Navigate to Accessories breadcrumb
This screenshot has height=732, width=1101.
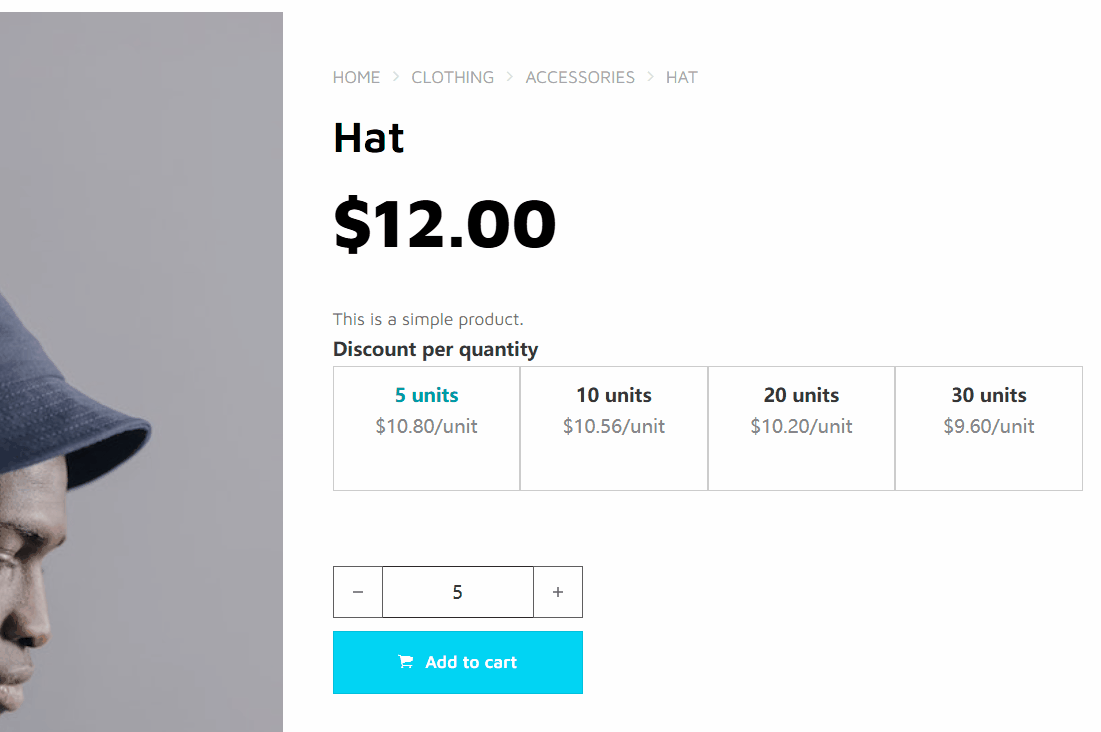click(580, 77)
